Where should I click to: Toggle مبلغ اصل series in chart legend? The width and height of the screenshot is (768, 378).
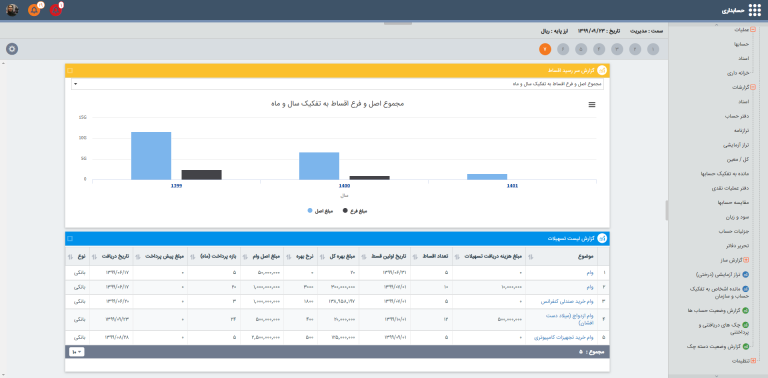pyautogui.click(x=320, y=211)
